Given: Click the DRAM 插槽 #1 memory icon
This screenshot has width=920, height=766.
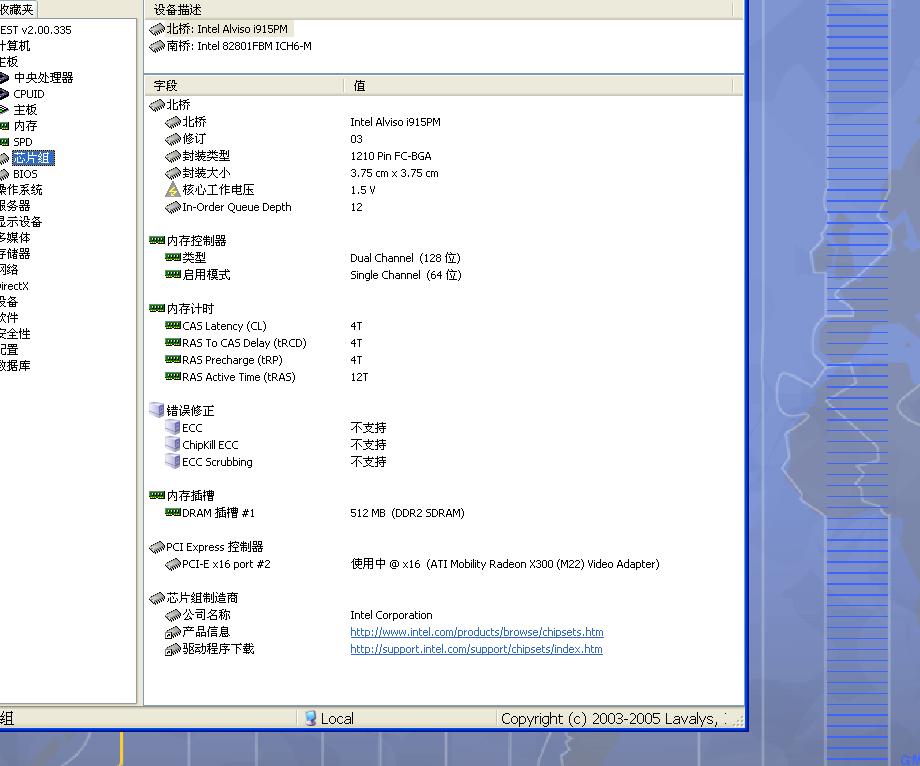Looking at the screenshot, I should (x=173, y=513).
